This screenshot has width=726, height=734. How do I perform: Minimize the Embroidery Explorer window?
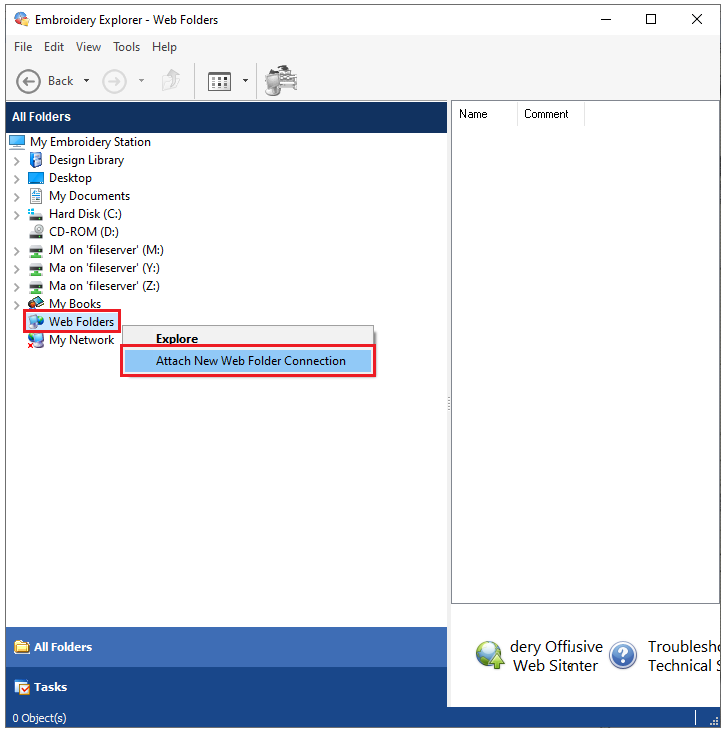606,19
